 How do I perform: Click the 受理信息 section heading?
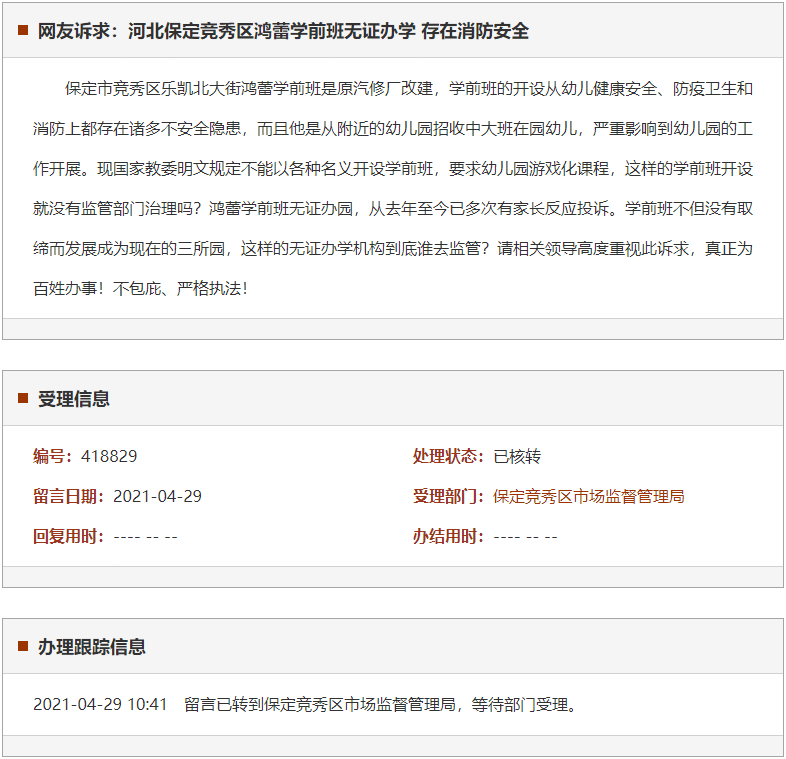[74, 399]
